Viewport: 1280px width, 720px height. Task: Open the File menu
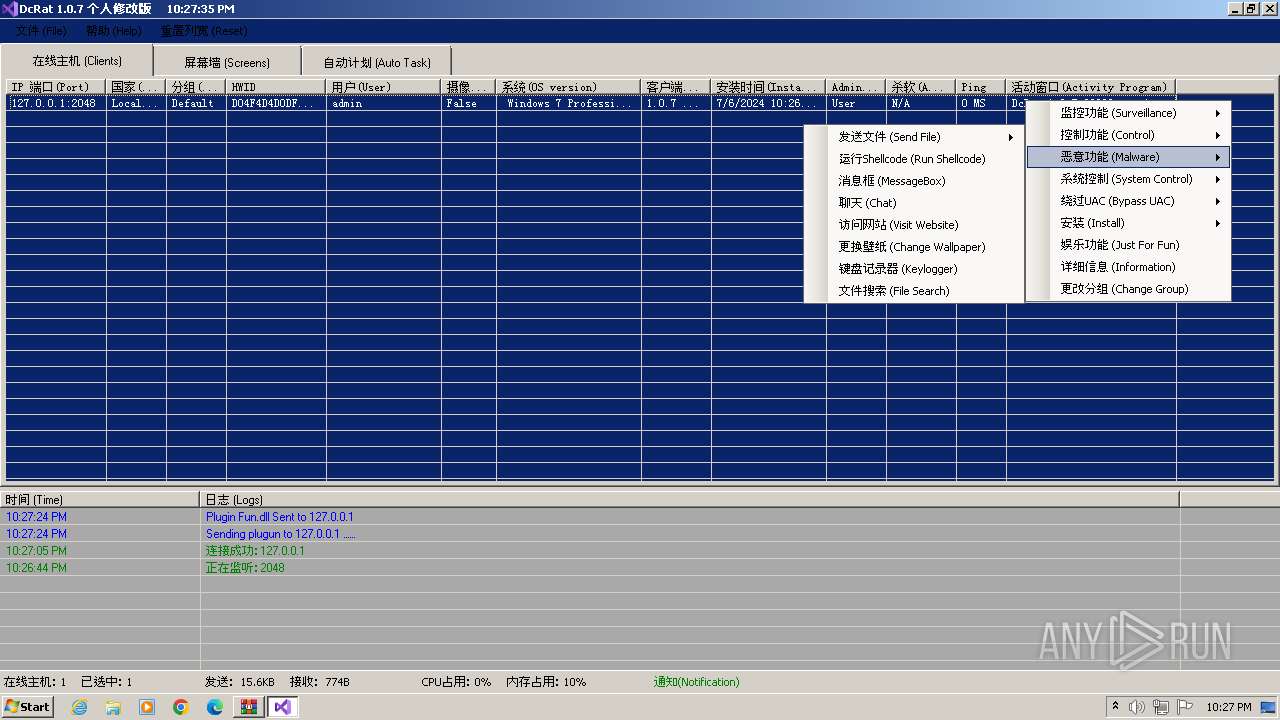click(41, 31)
